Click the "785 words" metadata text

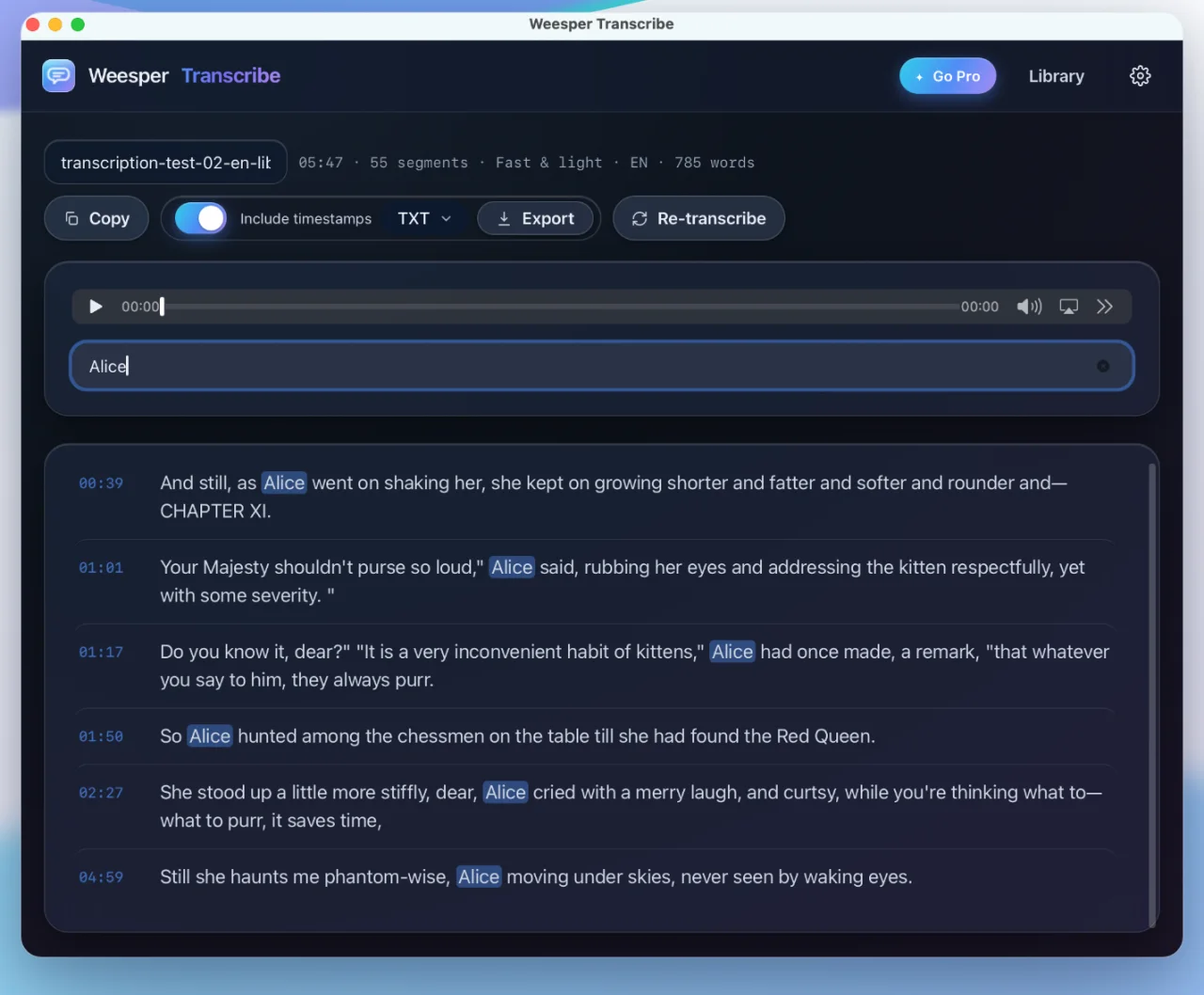tap(714, 163)
